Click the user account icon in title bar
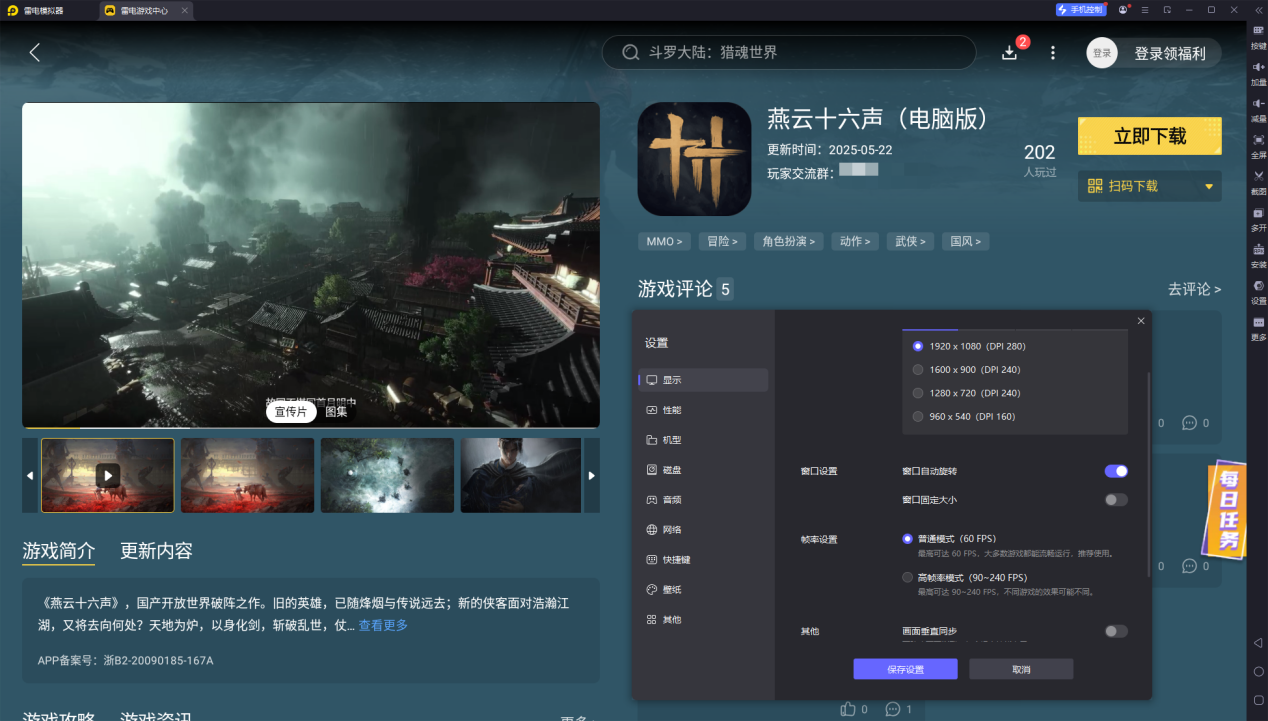 click(1124, 10)
